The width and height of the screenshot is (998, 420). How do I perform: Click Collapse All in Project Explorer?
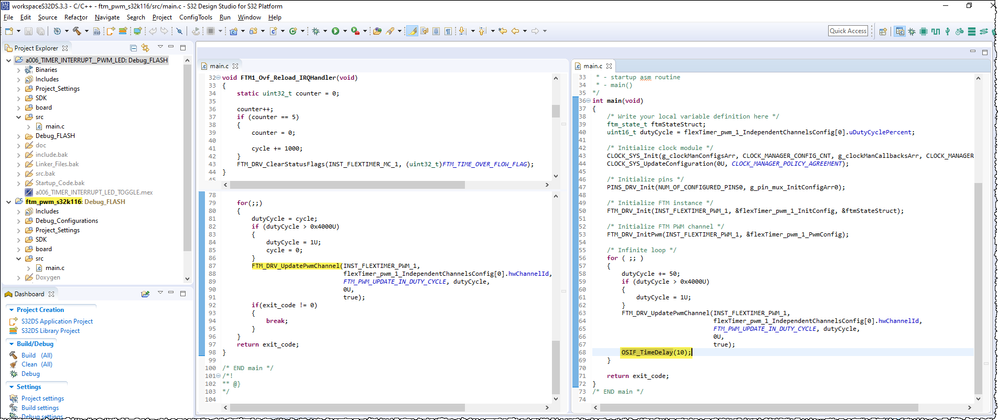[x=135, y=47]
